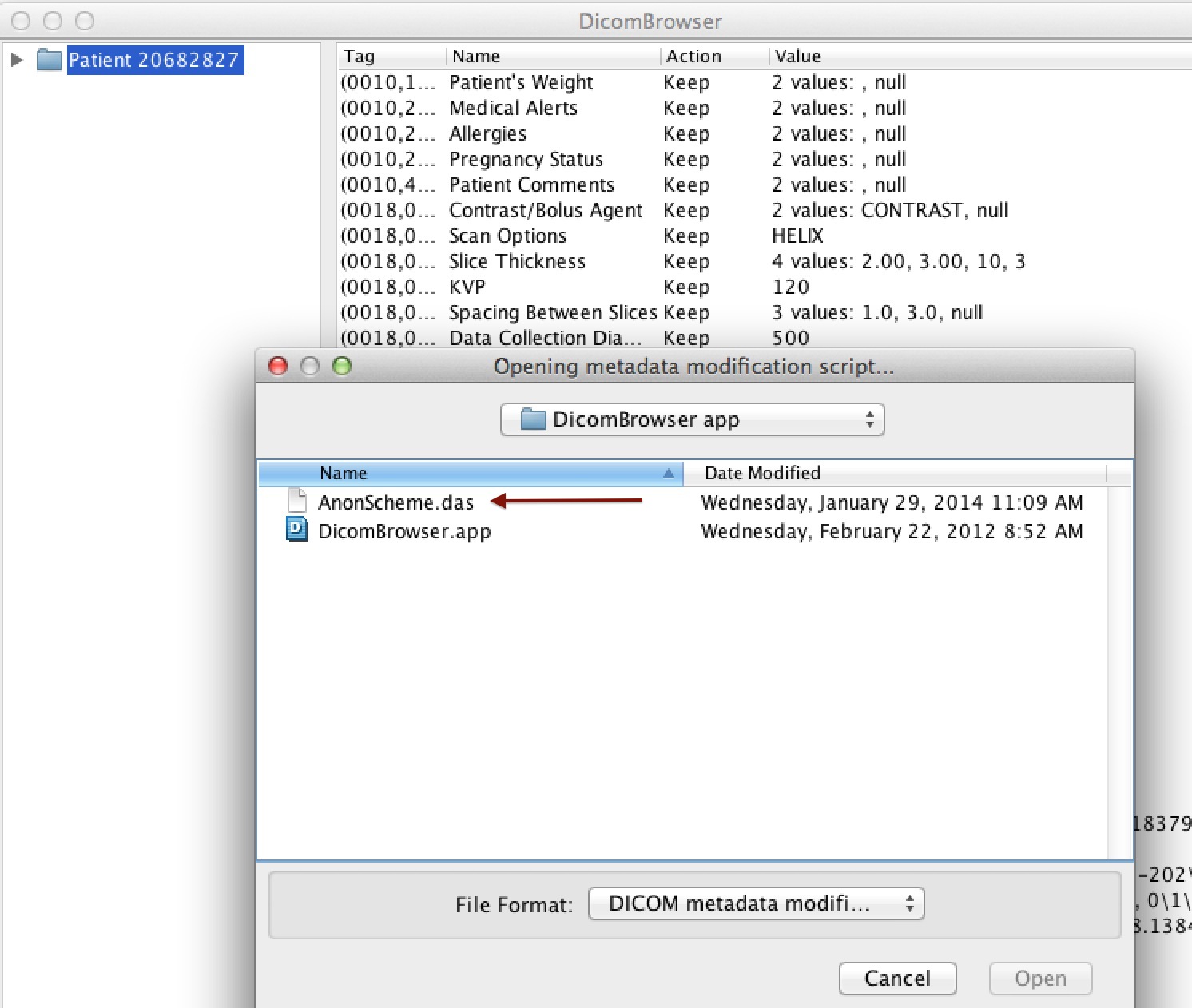Close the metadata script dialog with red button

tap(278, 366)
